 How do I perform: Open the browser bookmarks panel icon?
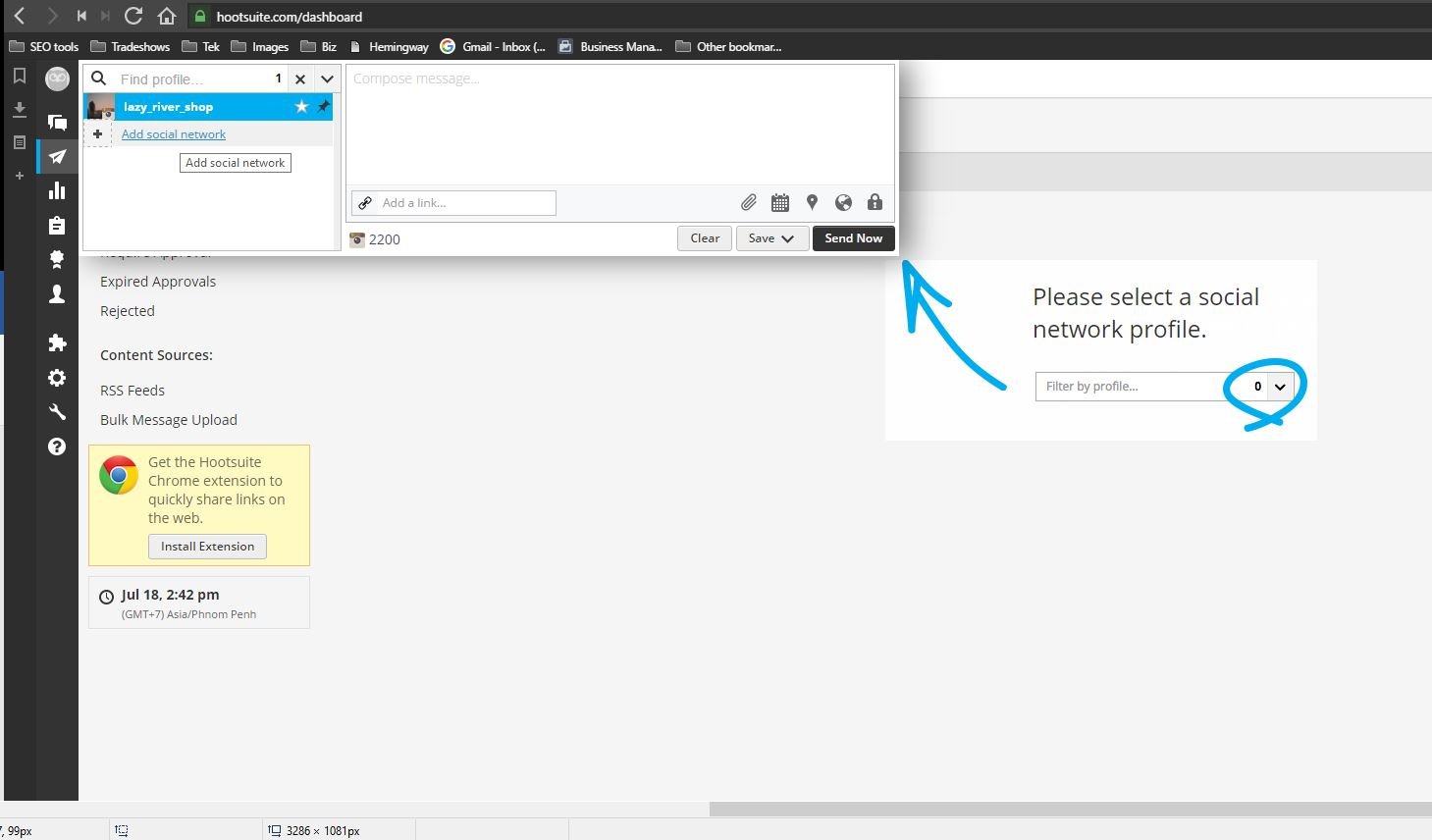pyautogui.click(x=19, y=77)
